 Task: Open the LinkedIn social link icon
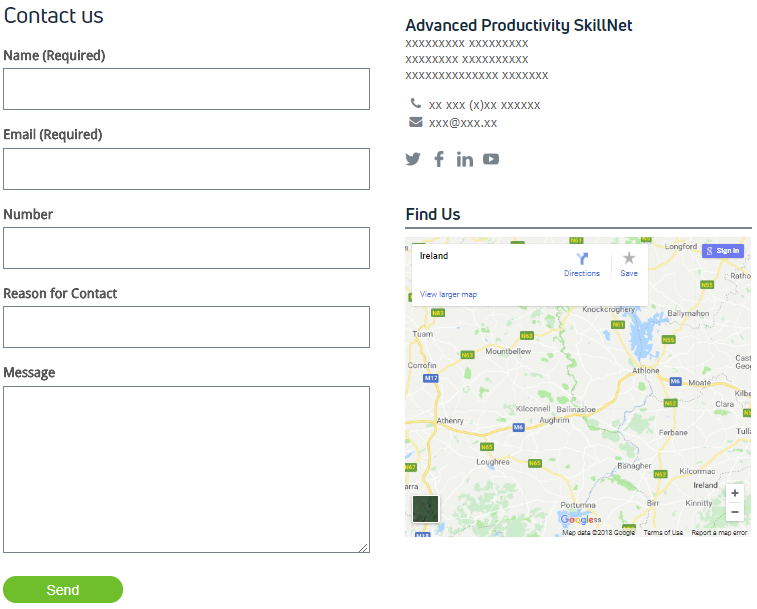pos(465,159)
